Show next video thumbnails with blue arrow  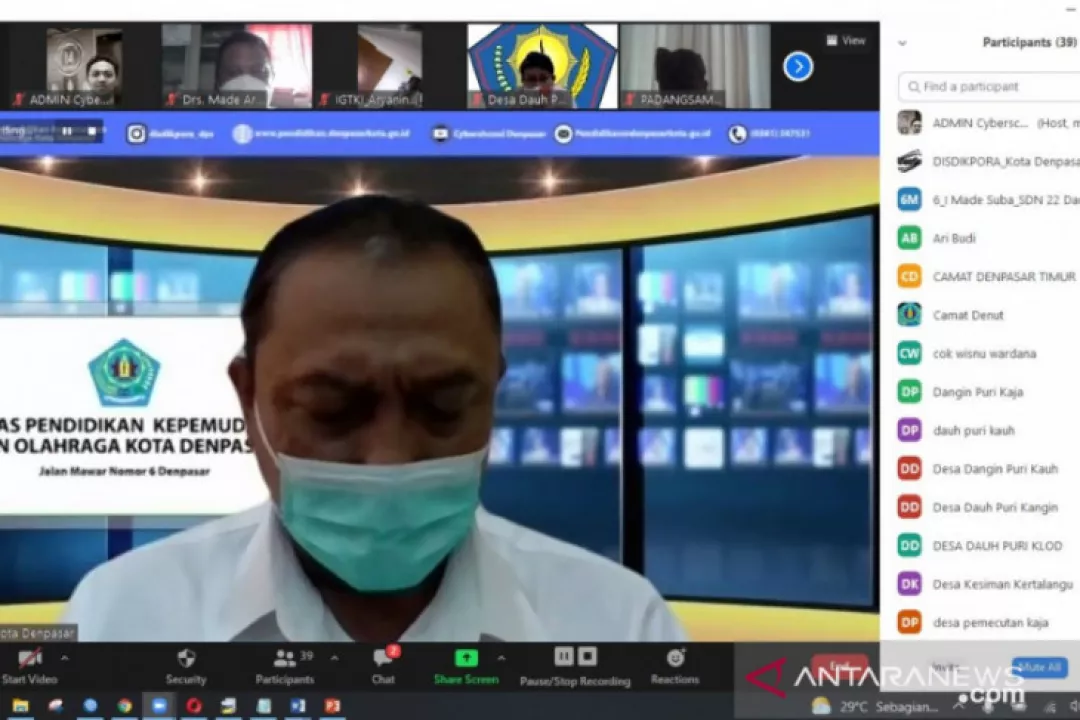(x=797, y=67)
